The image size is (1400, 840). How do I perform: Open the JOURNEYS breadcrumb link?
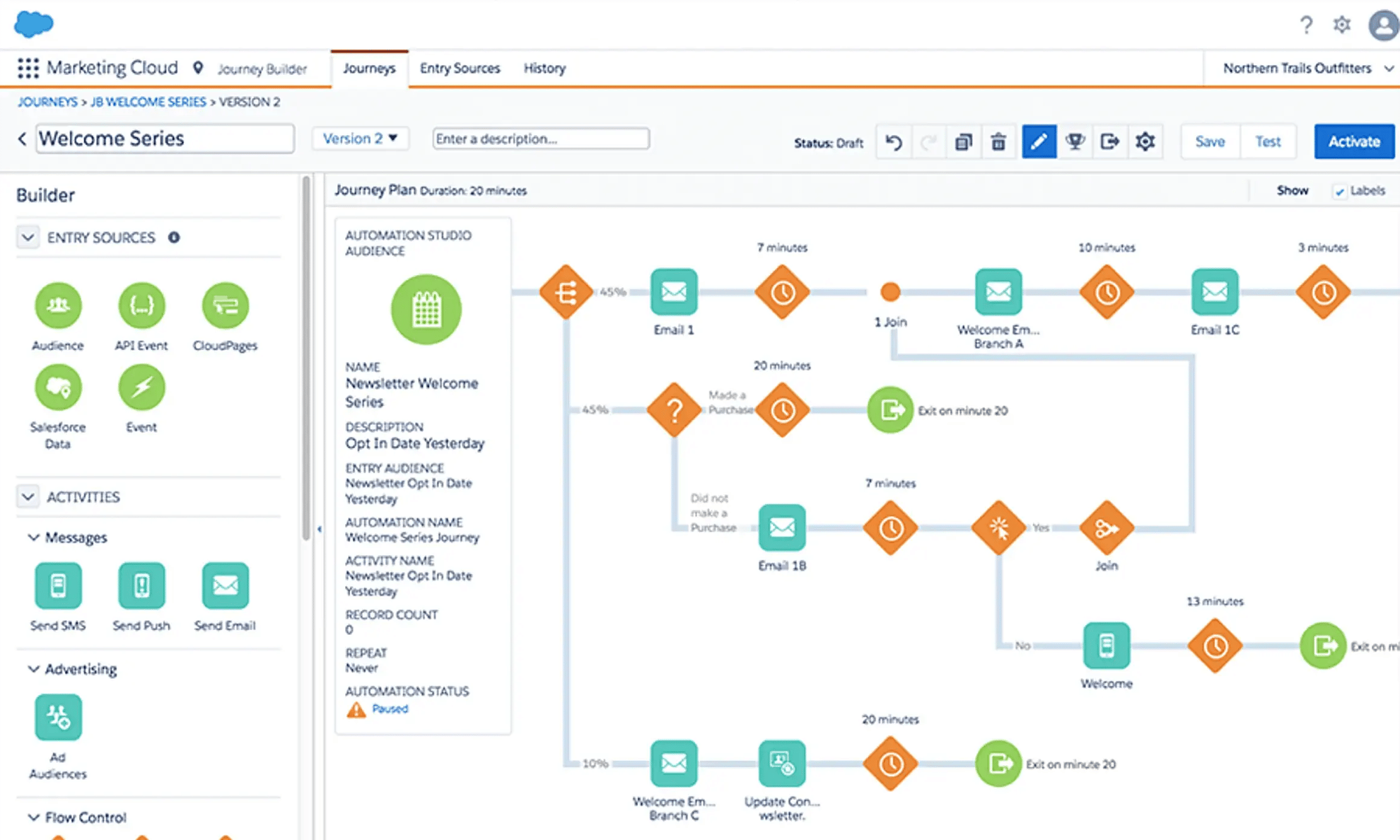(48, 102)
